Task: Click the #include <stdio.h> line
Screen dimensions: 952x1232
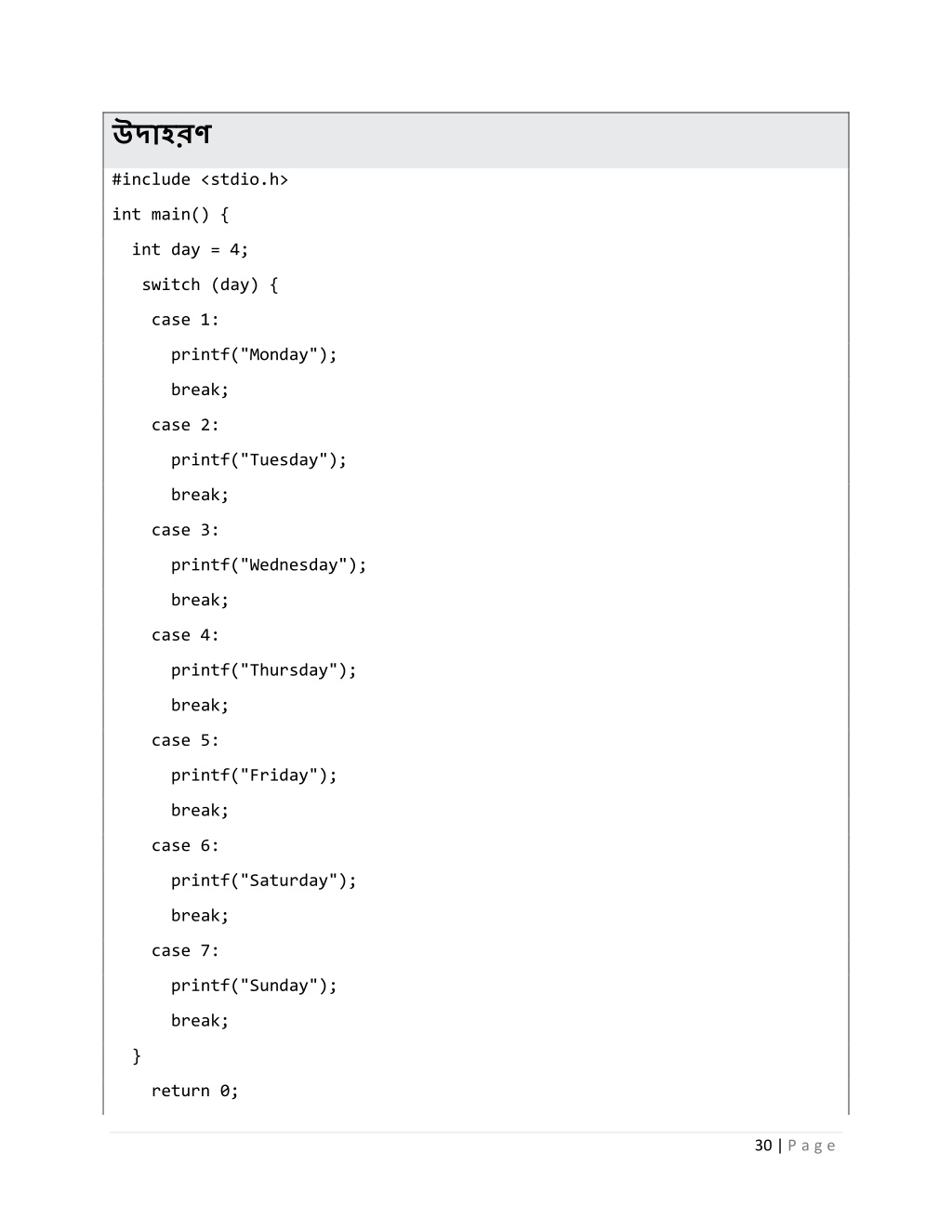Action: (x=200, y=179)
